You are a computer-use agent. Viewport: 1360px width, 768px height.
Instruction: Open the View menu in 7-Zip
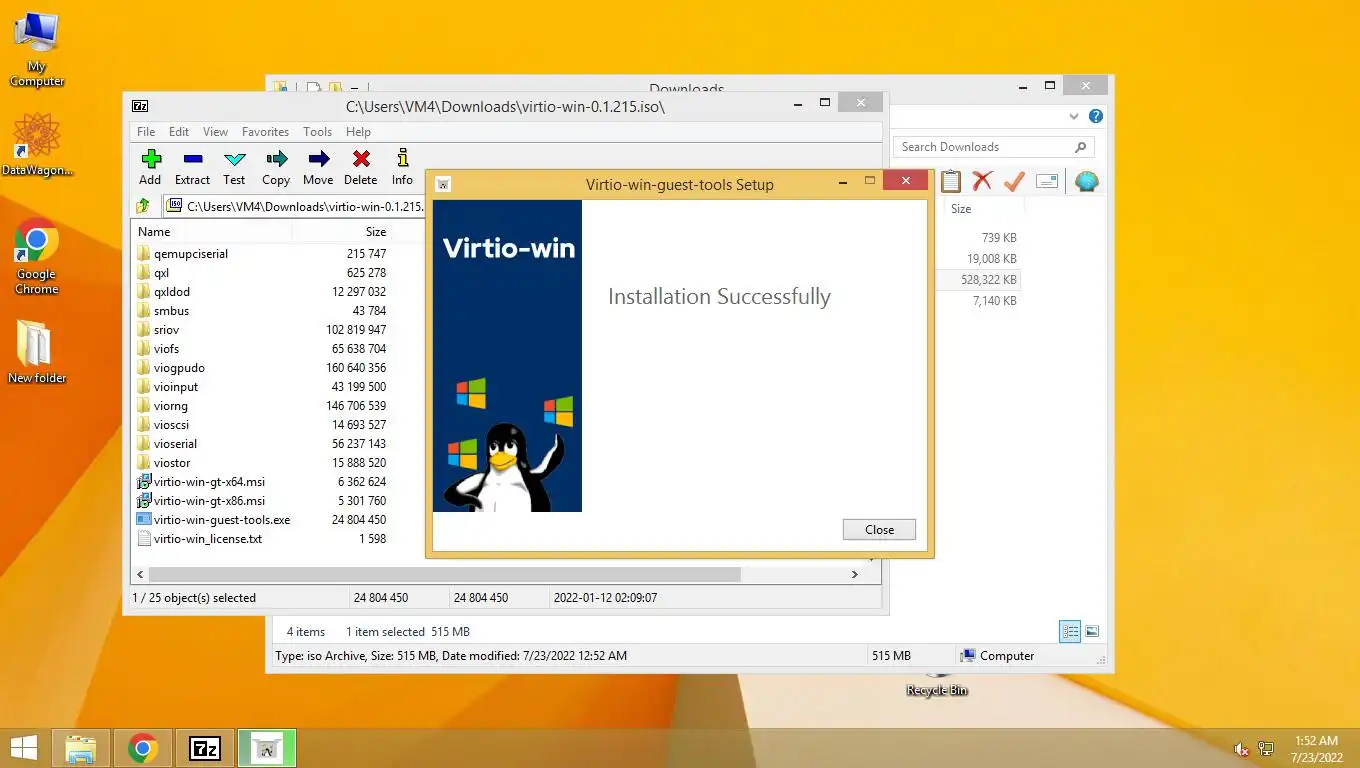[x=216, y=132]
